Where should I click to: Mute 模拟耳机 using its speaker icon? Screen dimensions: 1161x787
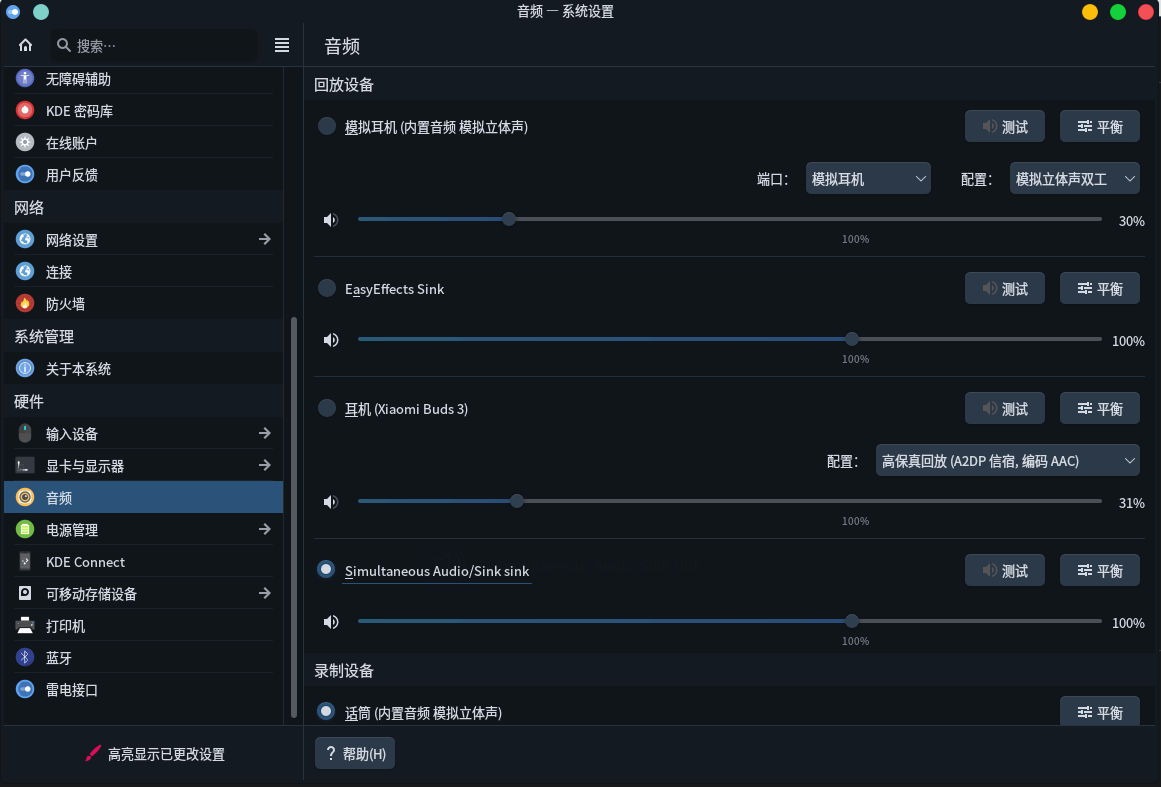(331, 219)
